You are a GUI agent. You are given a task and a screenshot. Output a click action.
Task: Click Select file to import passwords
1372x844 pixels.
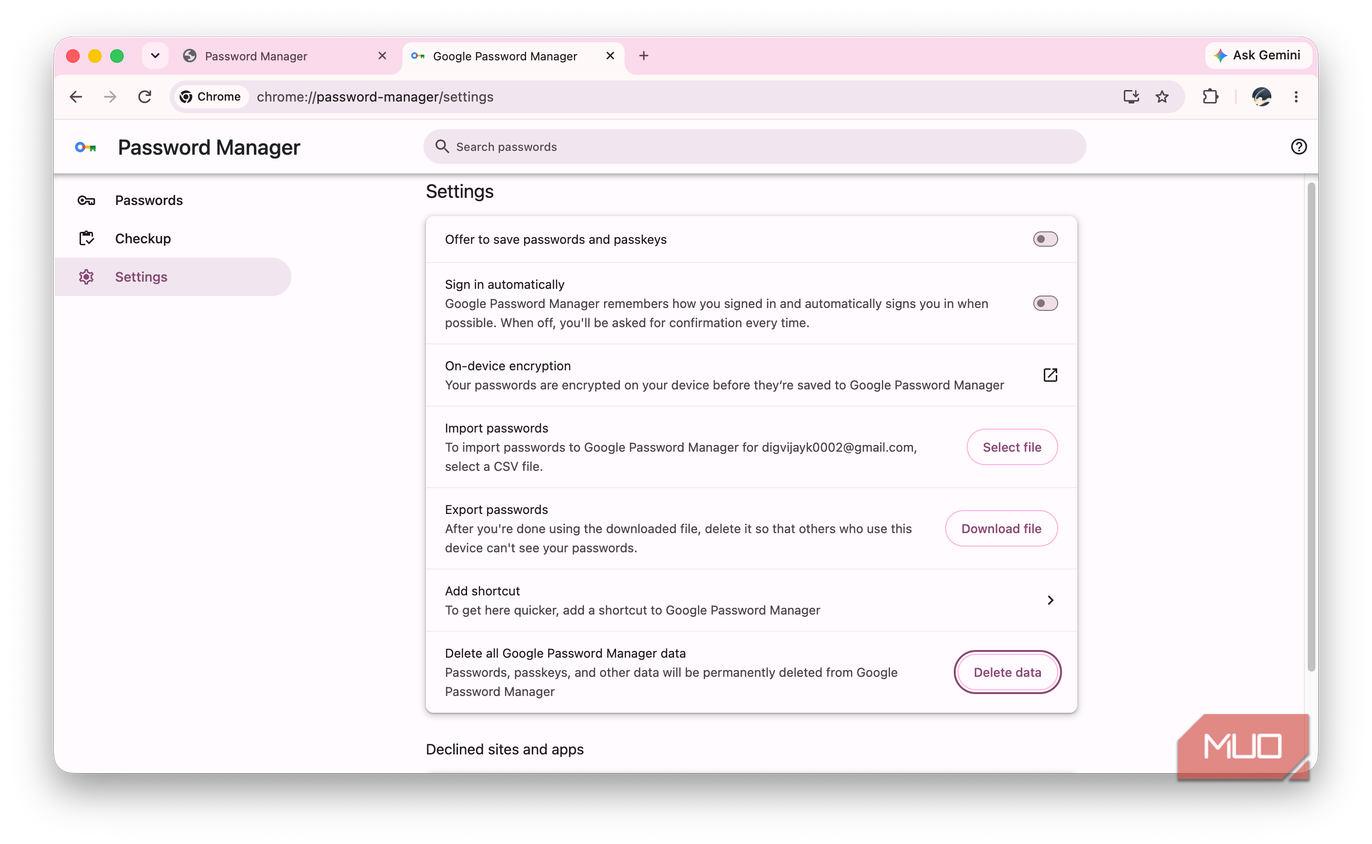[1012, 447]
